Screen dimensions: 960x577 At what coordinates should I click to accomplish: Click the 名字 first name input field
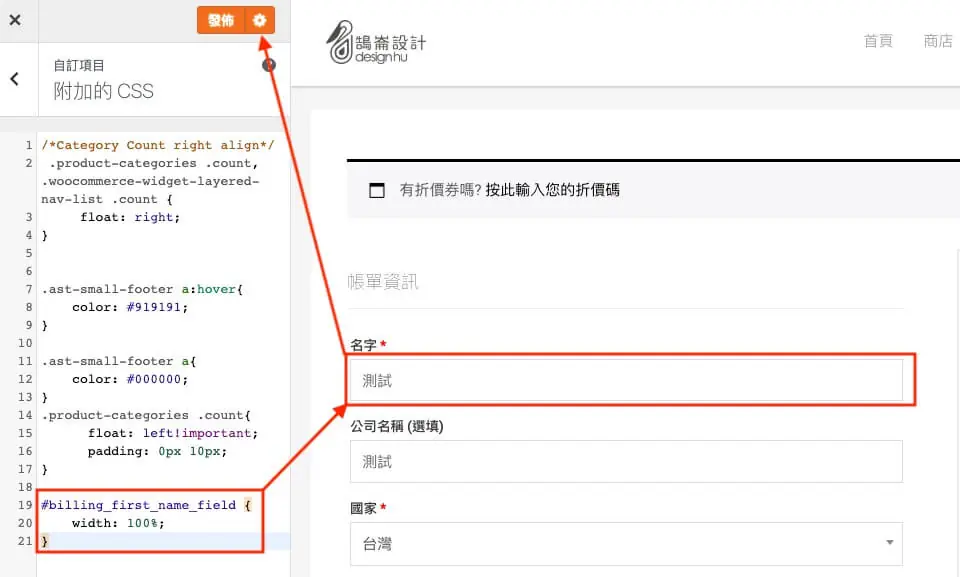tap(626, 380)
